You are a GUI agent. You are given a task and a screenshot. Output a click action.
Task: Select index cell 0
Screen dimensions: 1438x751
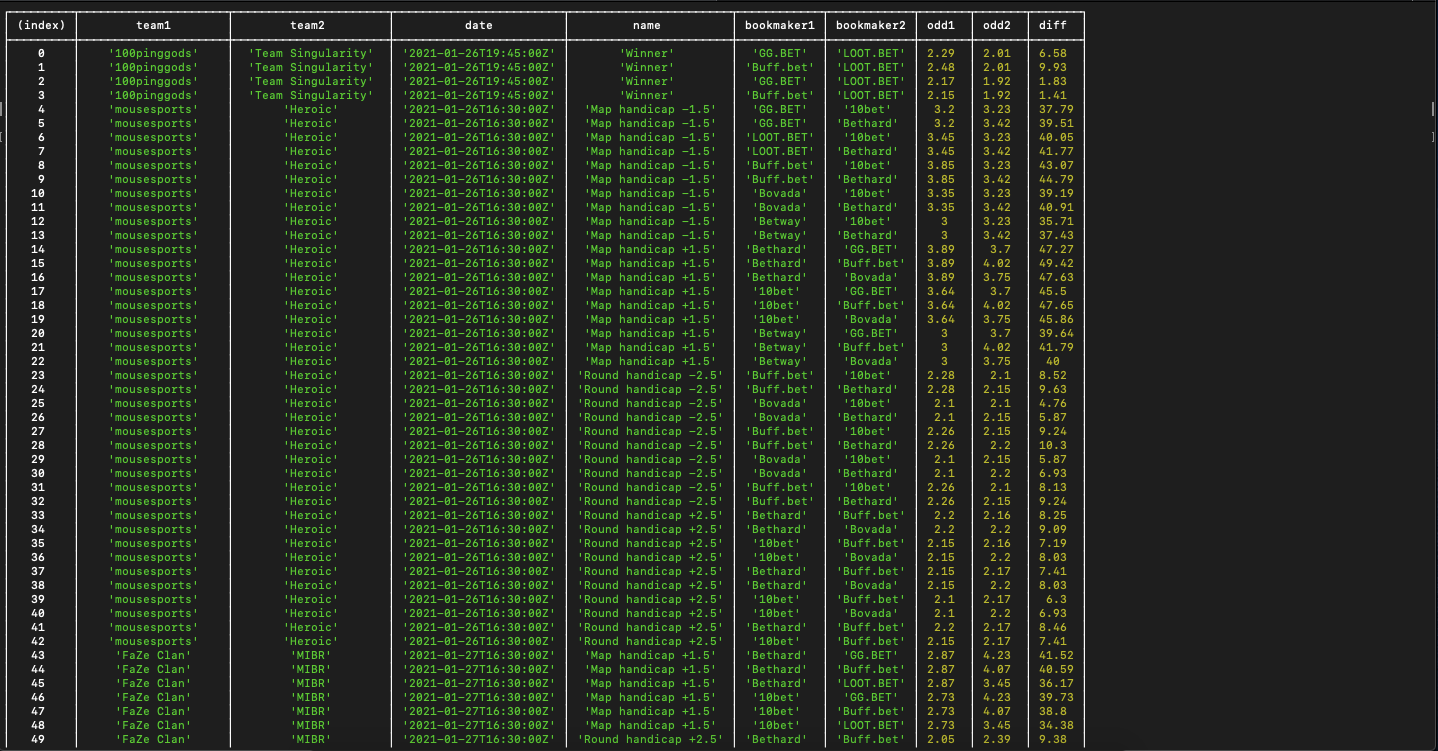click(x=41, y=53)
